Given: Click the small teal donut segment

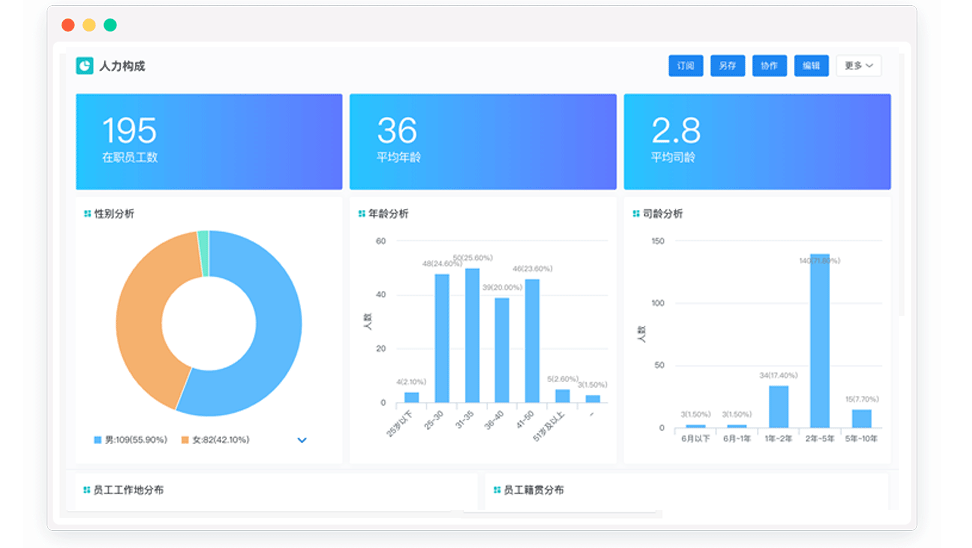Looking at the screenshot, I should tap(203, 253).
